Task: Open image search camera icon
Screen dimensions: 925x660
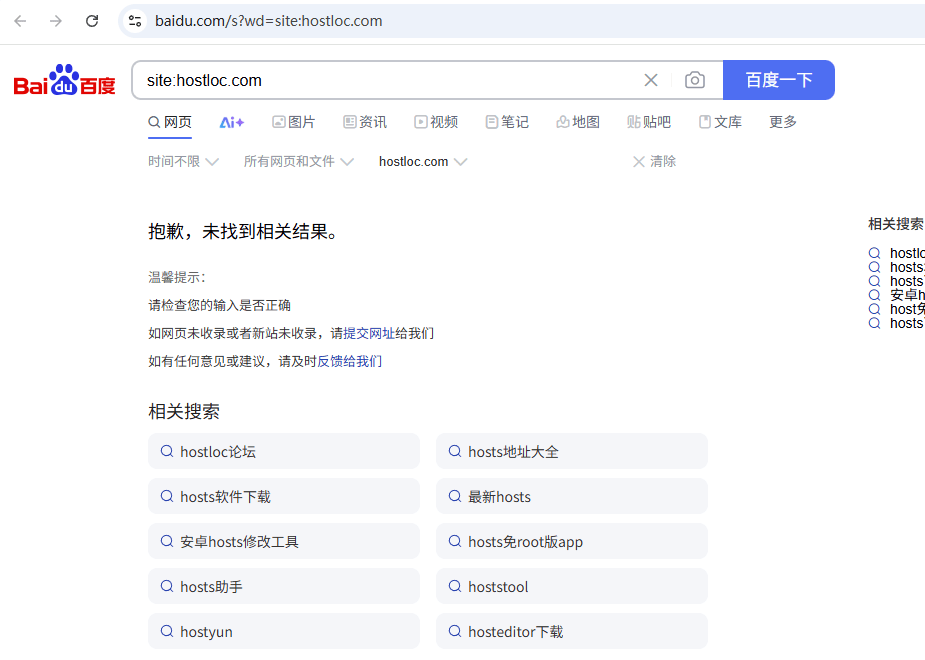Action: click(x=695, y=80)
